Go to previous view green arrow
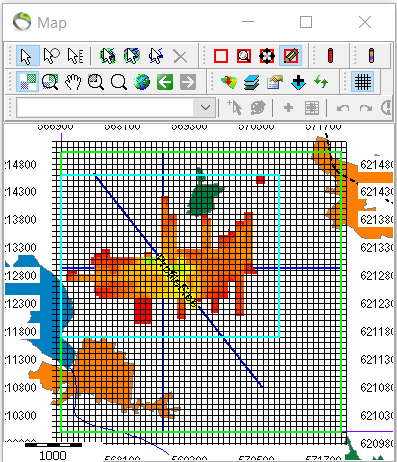The image size is (397, 462). [165, 82]
